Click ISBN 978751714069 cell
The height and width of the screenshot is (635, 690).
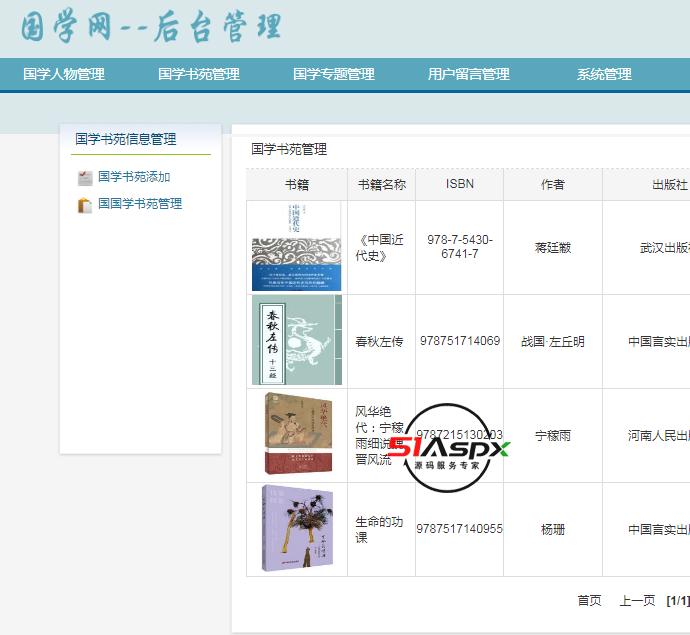click(x=459, y=341)
